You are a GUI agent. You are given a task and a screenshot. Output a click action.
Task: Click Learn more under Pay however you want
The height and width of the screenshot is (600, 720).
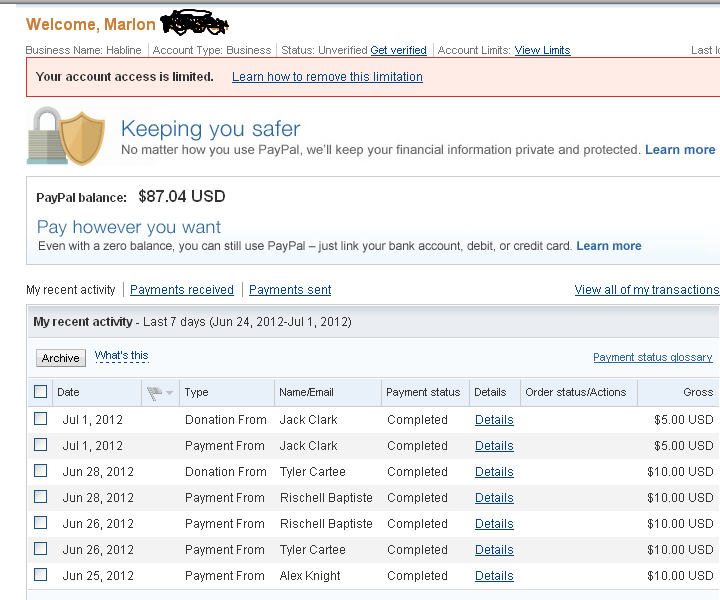point(609,246)
